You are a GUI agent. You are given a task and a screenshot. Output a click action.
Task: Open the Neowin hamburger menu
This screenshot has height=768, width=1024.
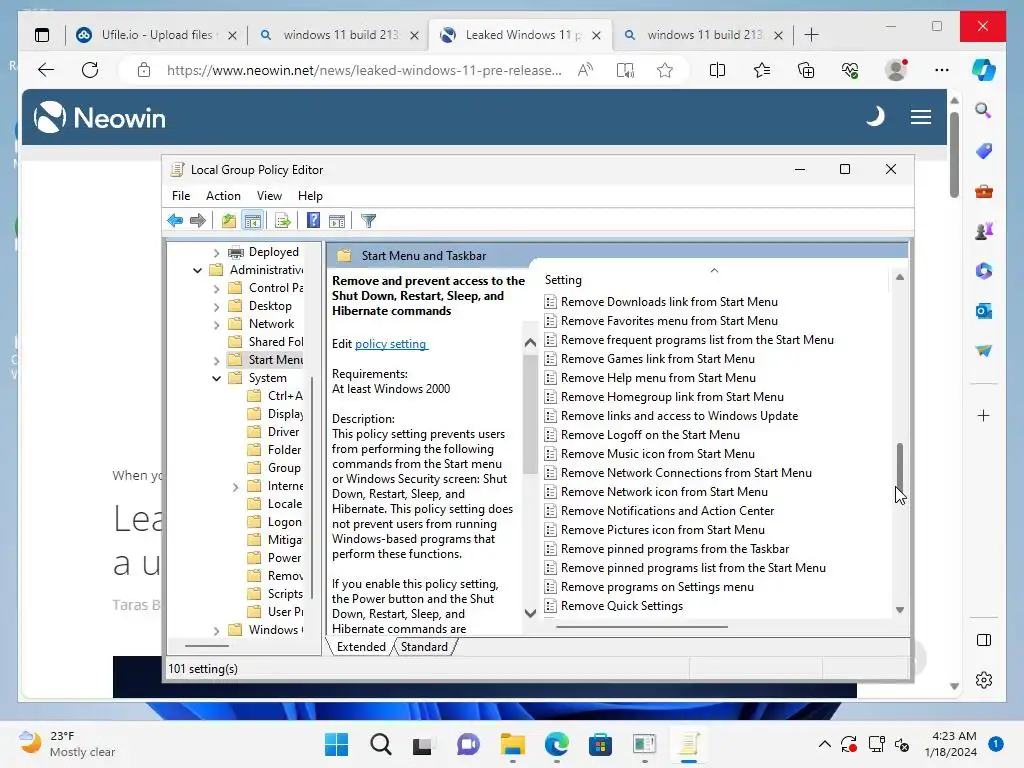pos(921,117)
